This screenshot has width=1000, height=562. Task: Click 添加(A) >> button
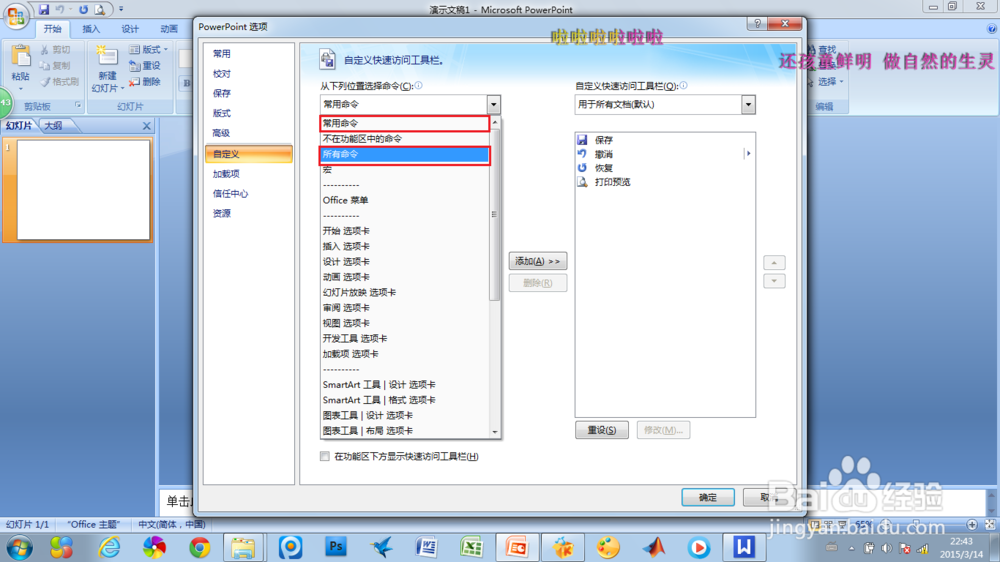pos(538,261)
